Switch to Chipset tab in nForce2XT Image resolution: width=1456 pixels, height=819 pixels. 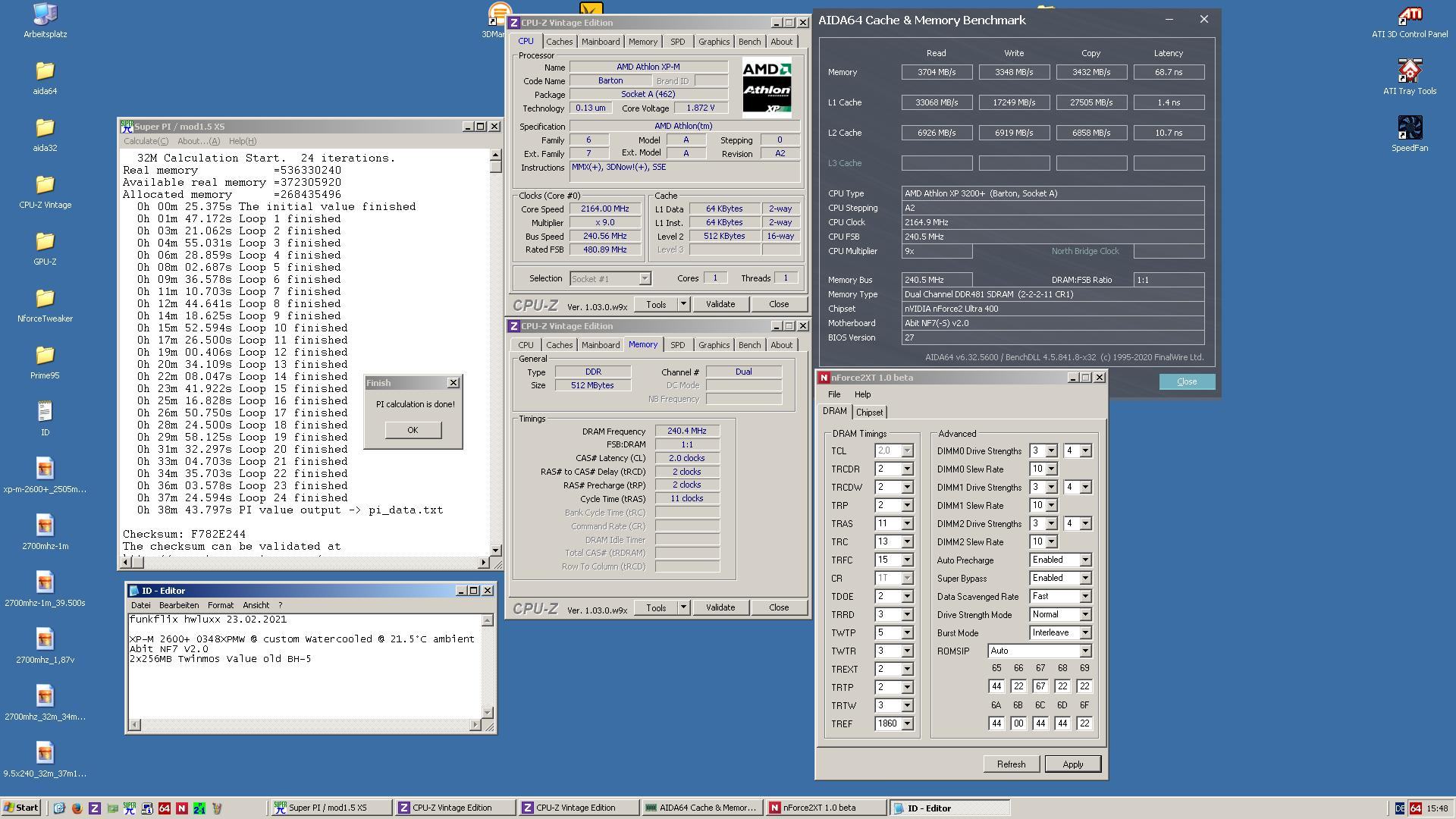(x=869, y=413)
